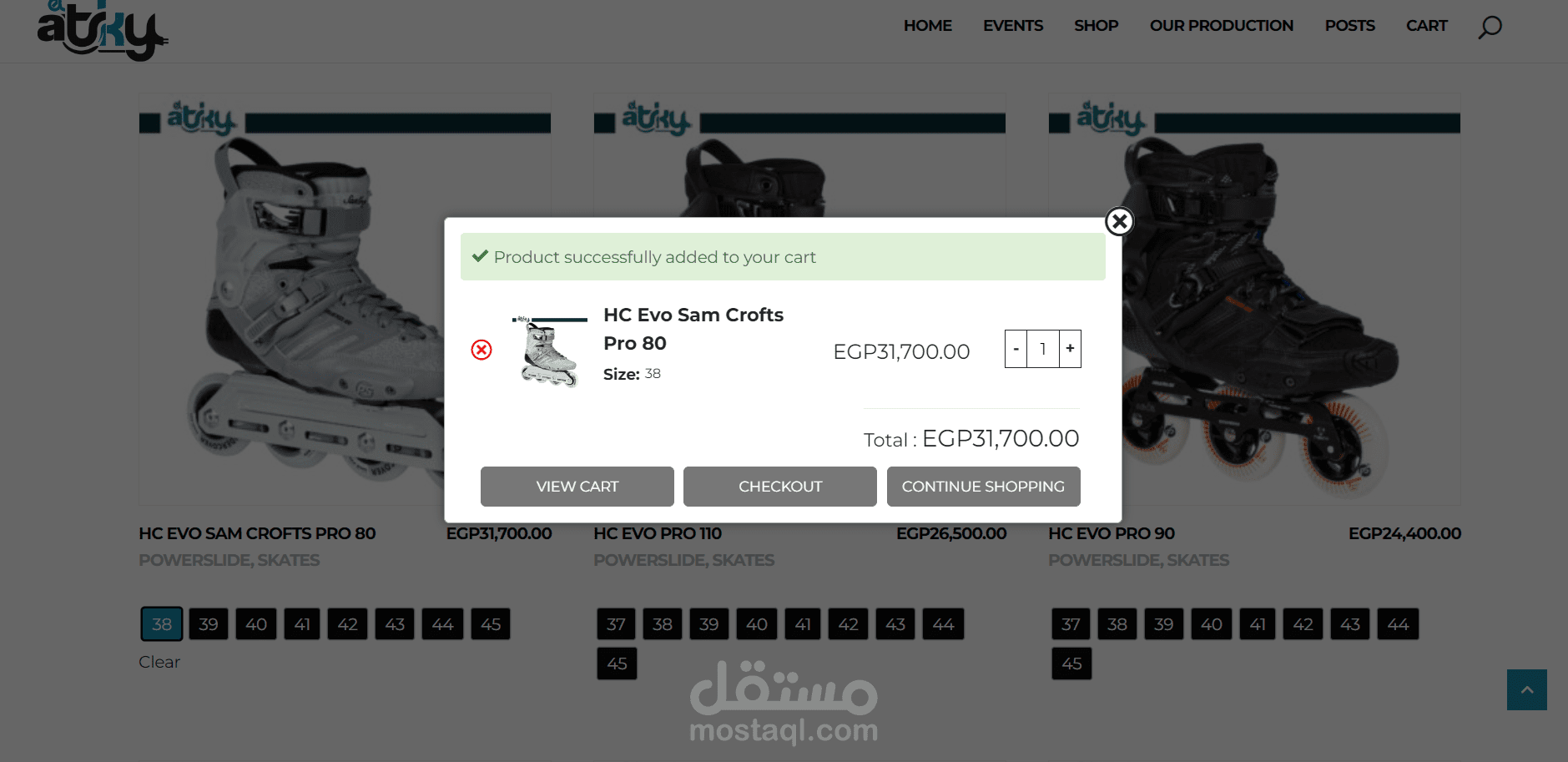Open the skate thumbnail in cart popup
This screenshot has height=762, width=1568.
(549, 351)
